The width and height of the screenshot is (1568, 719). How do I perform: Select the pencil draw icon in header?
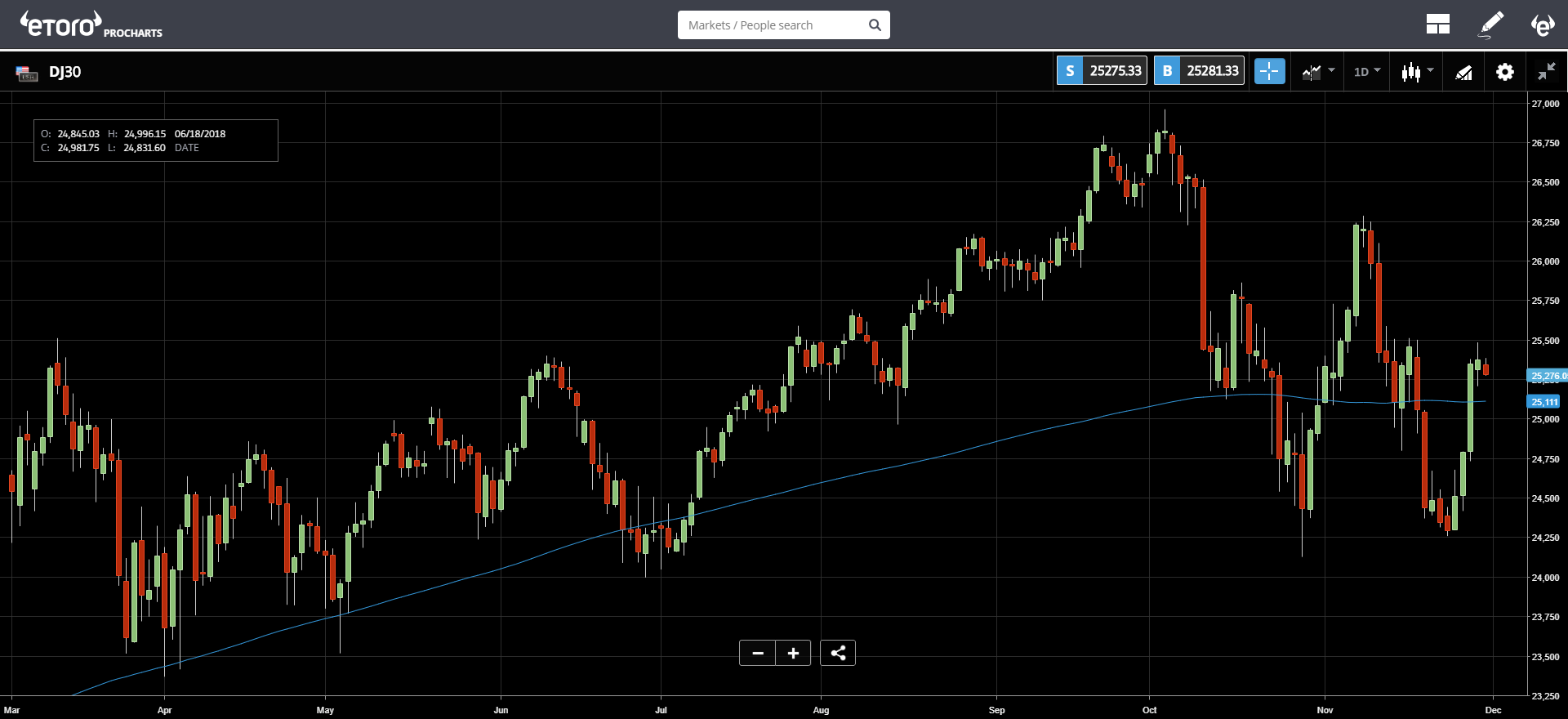(1491, 25)
